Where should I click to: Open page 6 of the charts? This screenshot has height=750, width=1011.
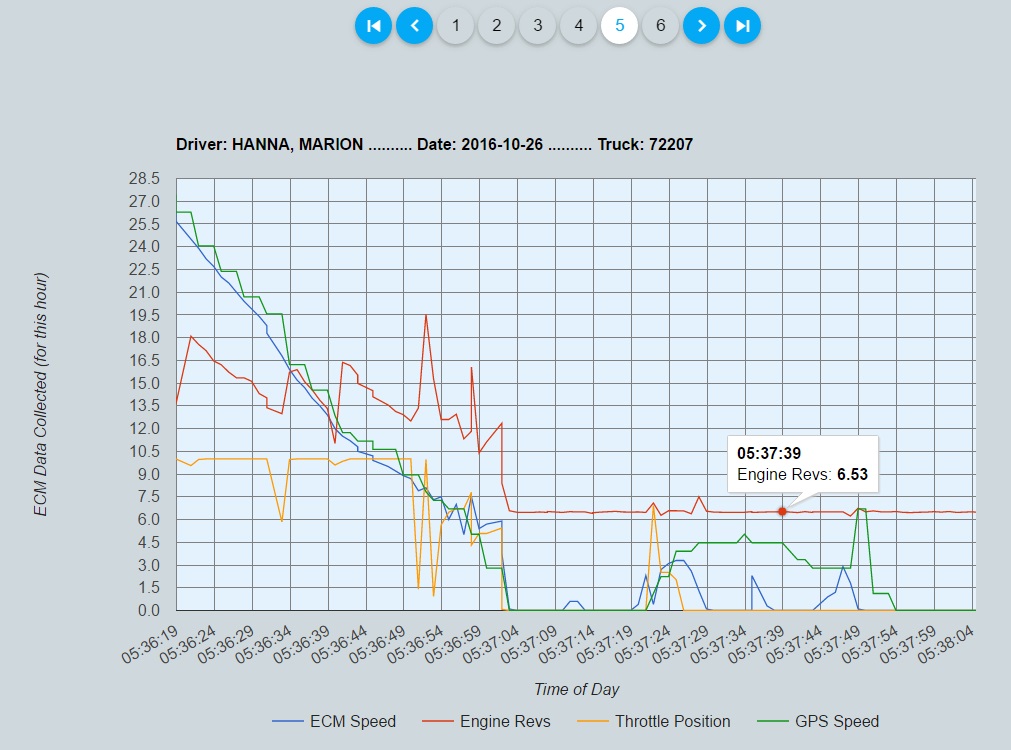coord(660,26)
